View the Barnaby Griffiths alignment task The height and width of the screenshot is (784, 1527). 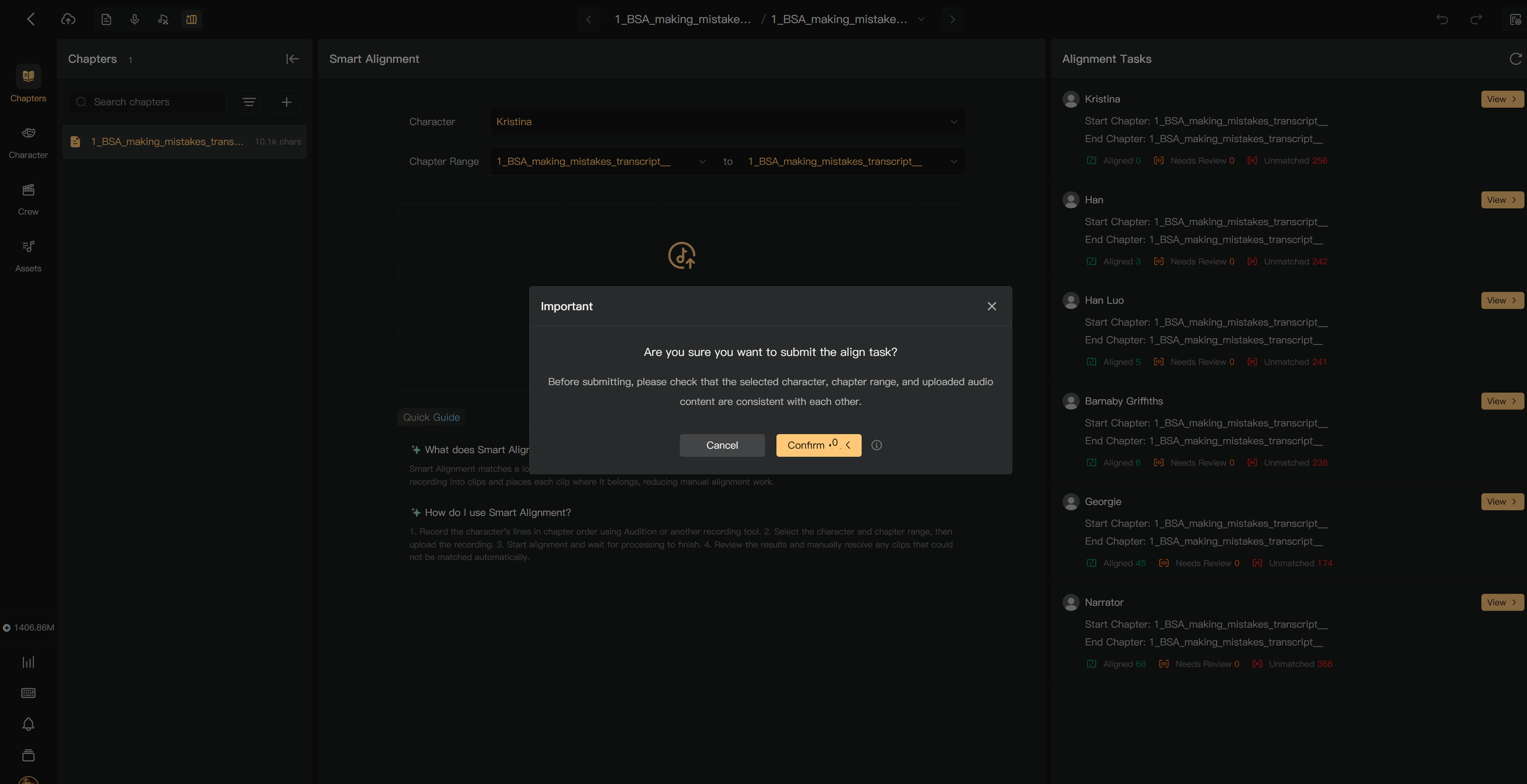pyautogui.click(x=1502, y=401)
